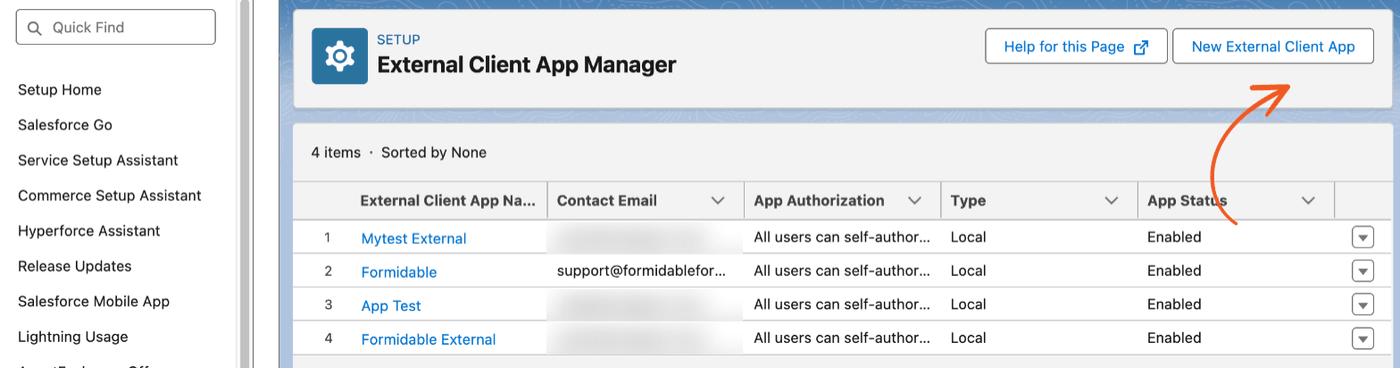Screen dimensions: 1400x368
Task: Open Hyperforce Assistant in sidebar
Action: tap(89, 231)
